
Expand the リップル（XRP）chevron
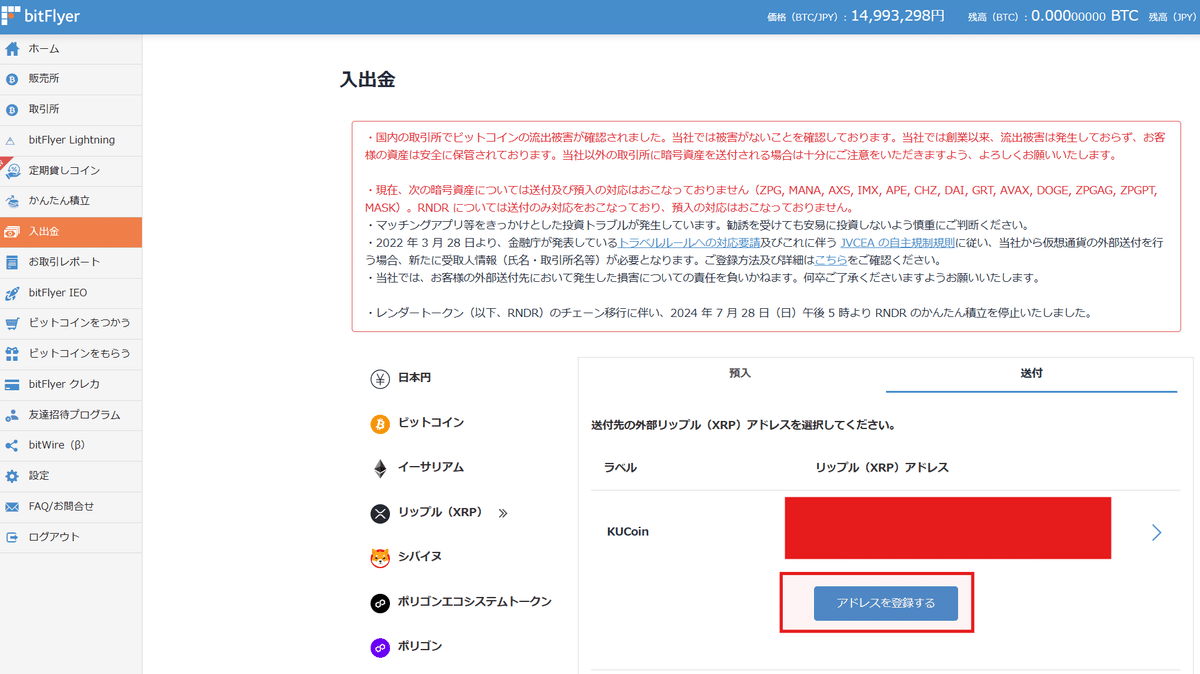(x=503, y=512)
